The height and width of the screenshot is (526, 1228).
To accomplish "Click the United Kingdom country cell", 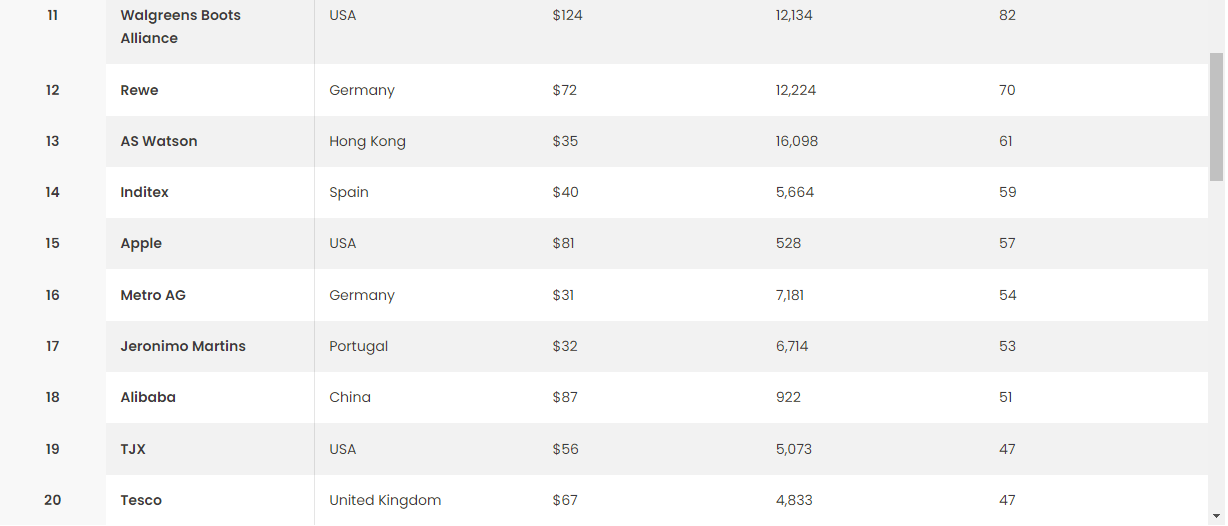I will (385, 500).
